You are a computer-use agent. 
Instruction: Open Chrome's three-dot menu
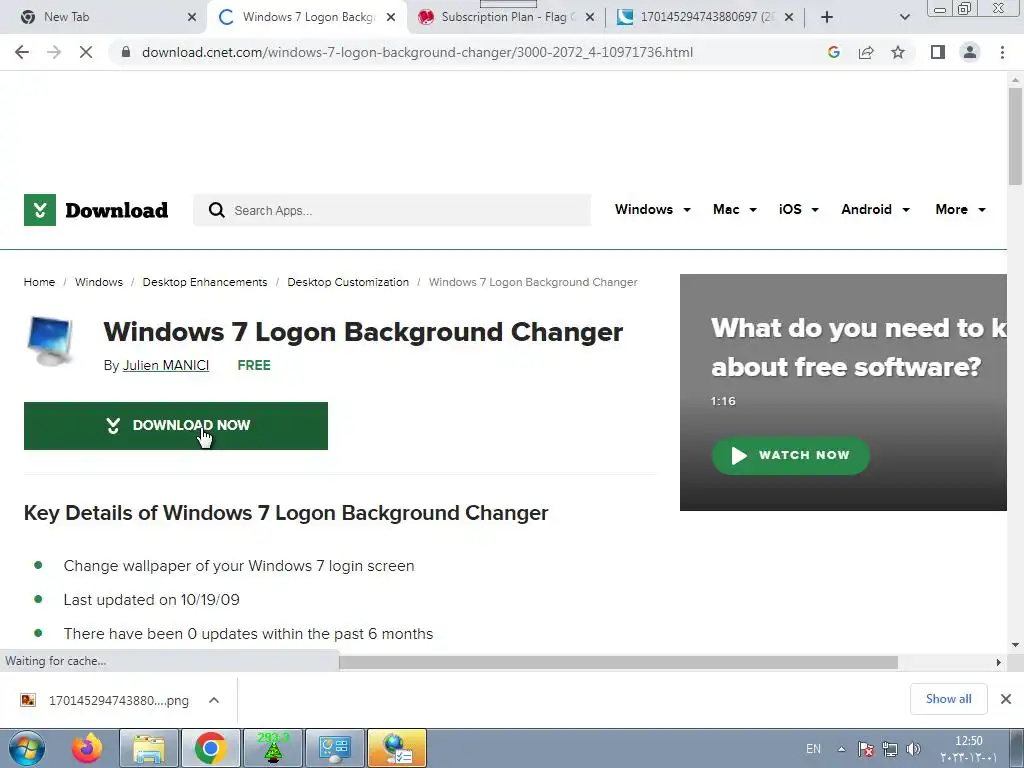pyautogui.click(x=1002, y=52)
